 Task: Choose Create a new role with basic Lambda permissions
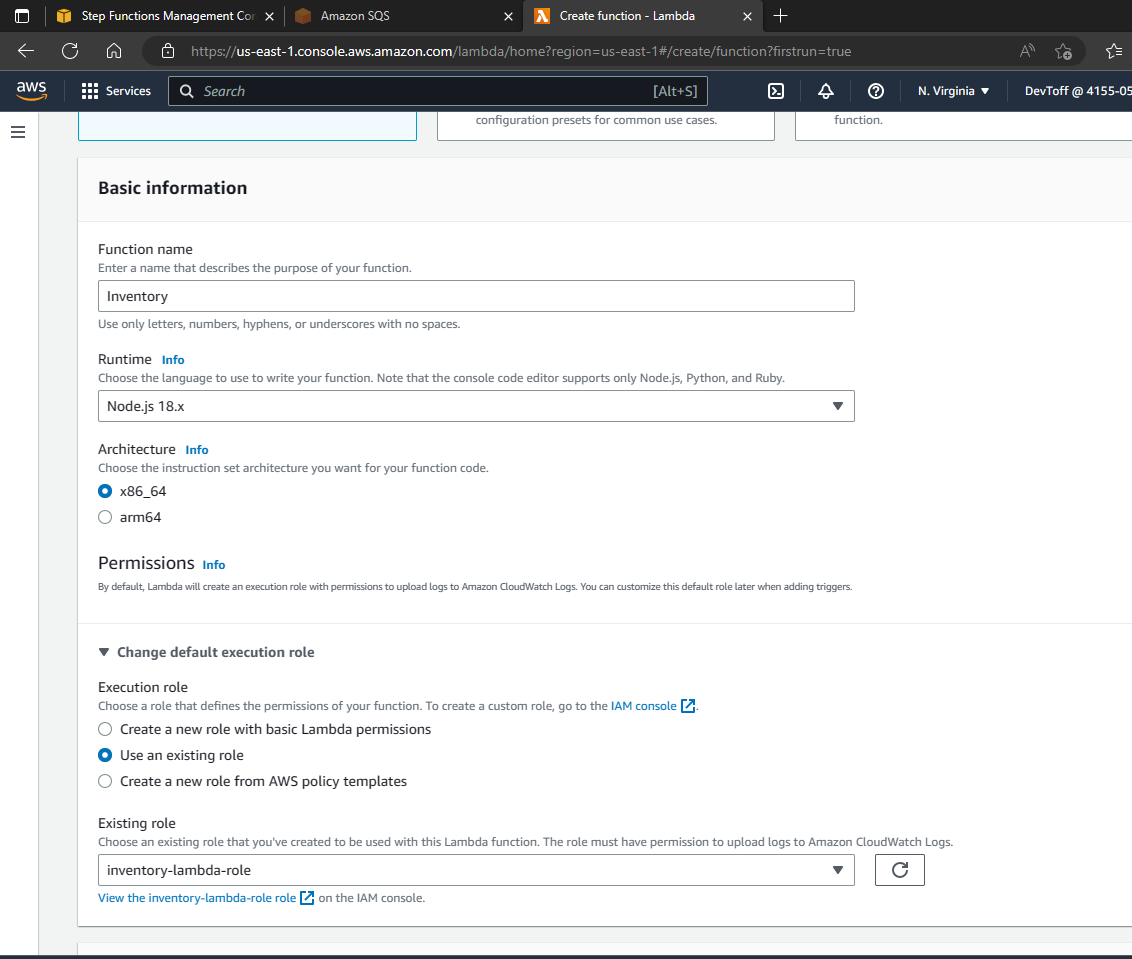pyautogui.click(x=105, y=729)
